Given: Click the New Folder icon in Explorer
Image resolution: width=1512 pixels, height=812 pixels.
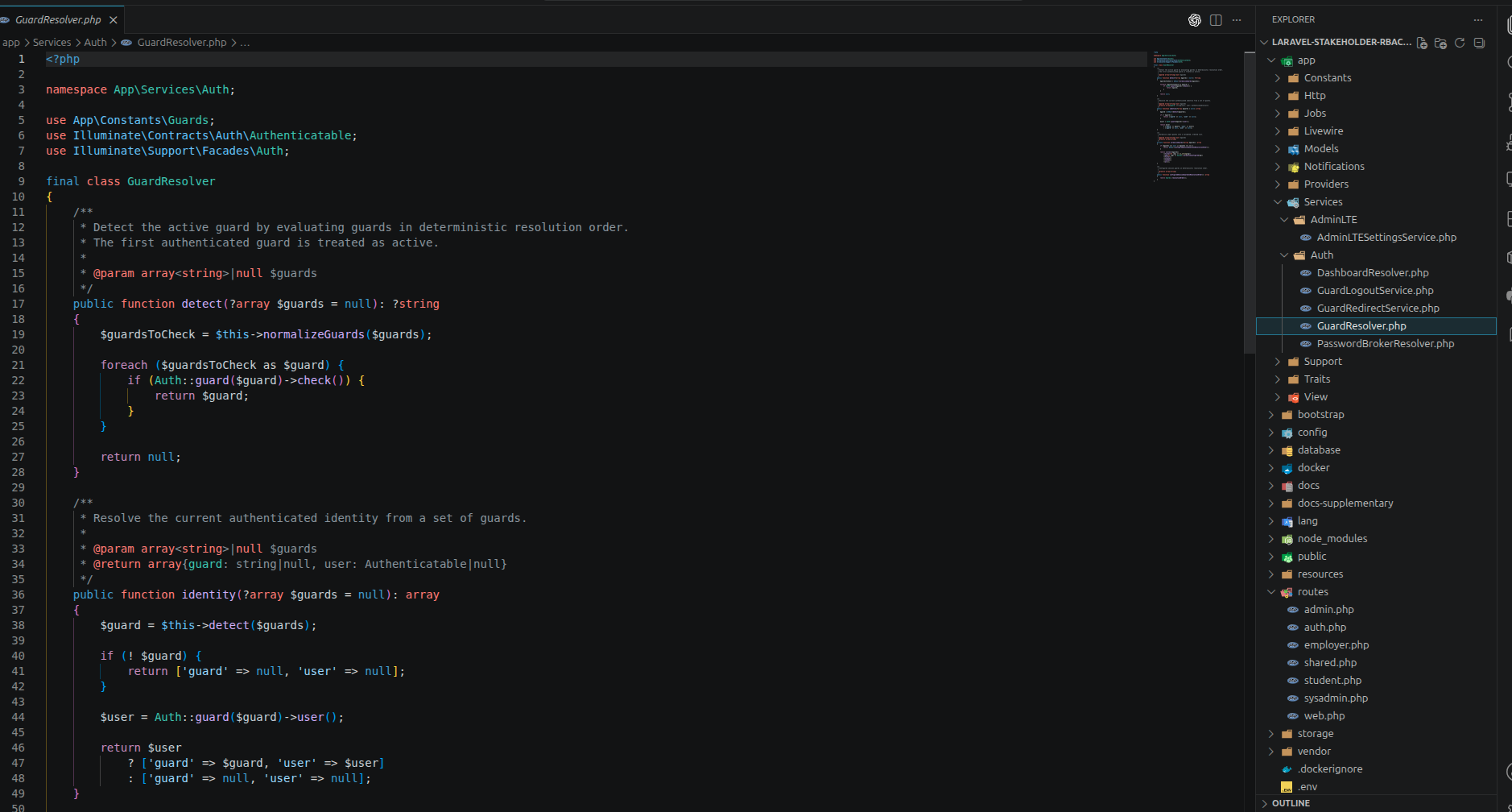Looking at the screenshot, I should point(1440,43).
